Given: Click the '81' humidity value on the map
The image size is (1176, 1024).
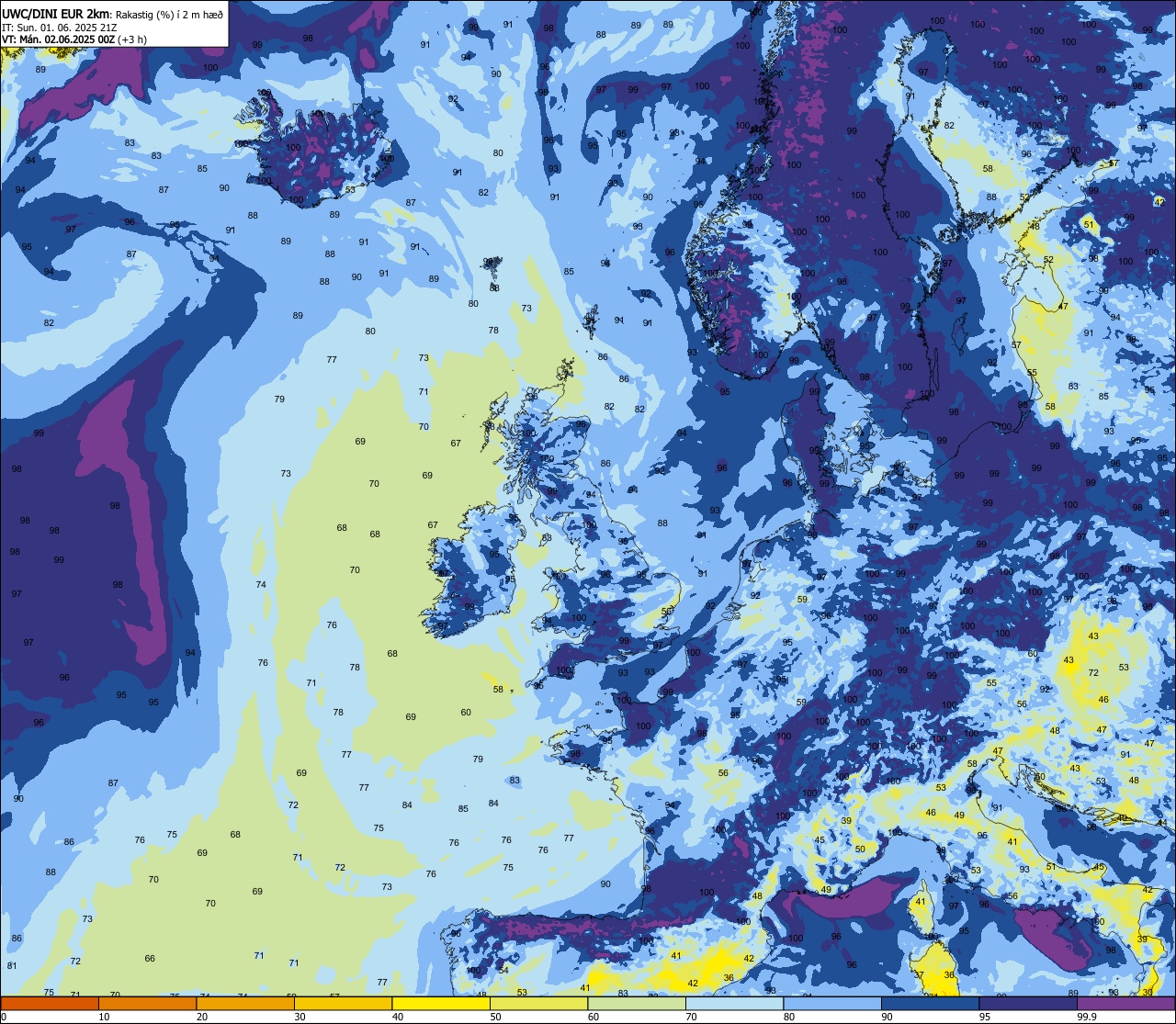Looking at the screenshot, I should 12,966.
